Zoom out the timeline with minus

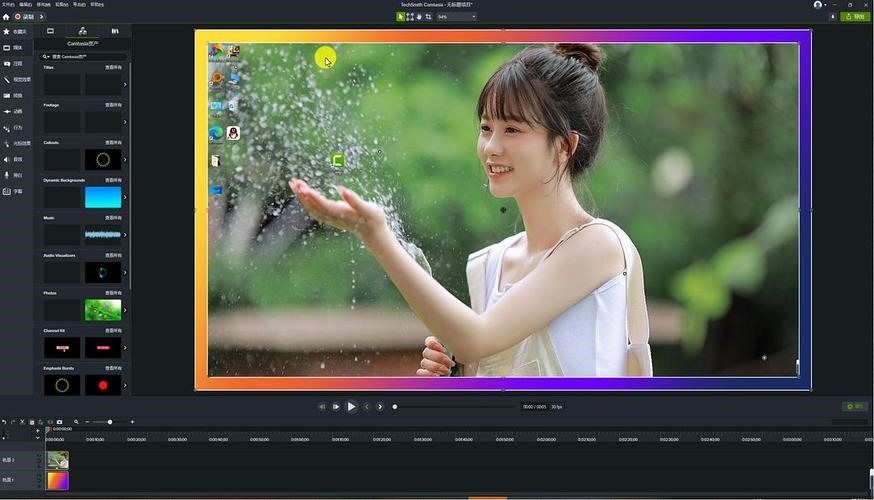pos(87,422)
